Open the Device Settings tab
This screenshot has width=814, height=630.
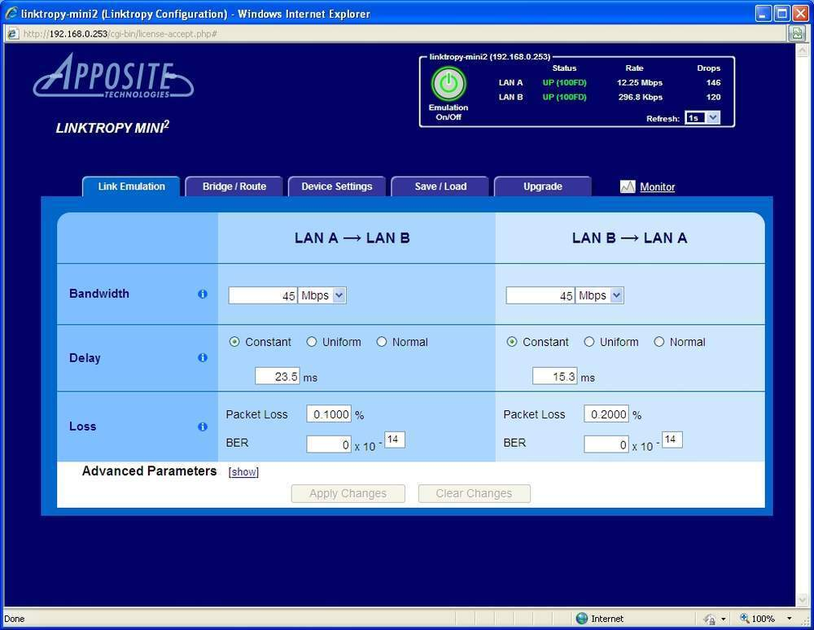coord(336,185)
